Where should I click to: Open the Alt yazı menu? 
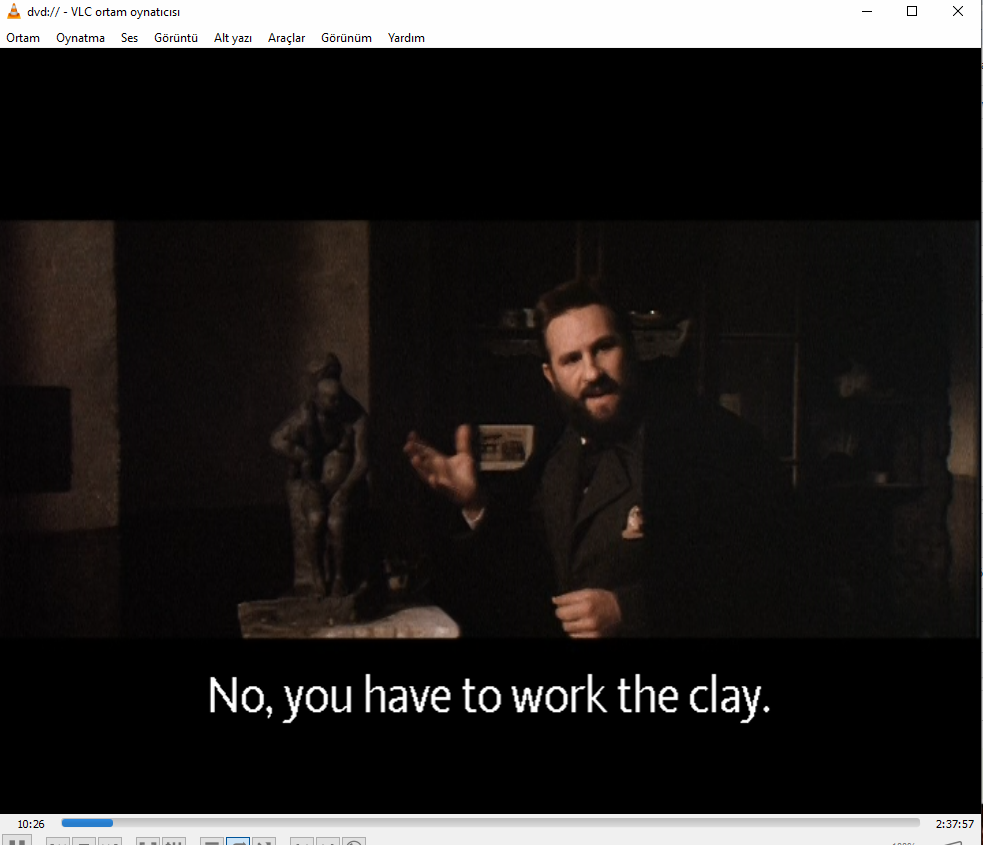click(x=233, y=38)
